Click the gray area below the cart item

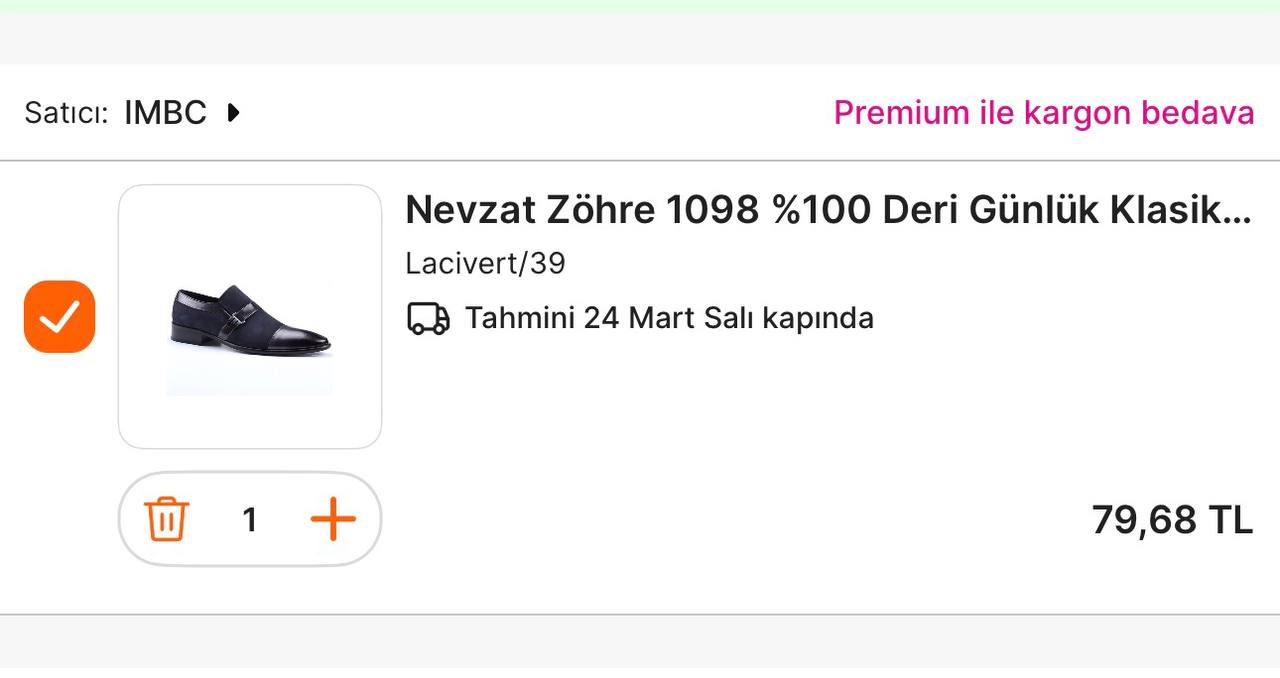point(640,640)
